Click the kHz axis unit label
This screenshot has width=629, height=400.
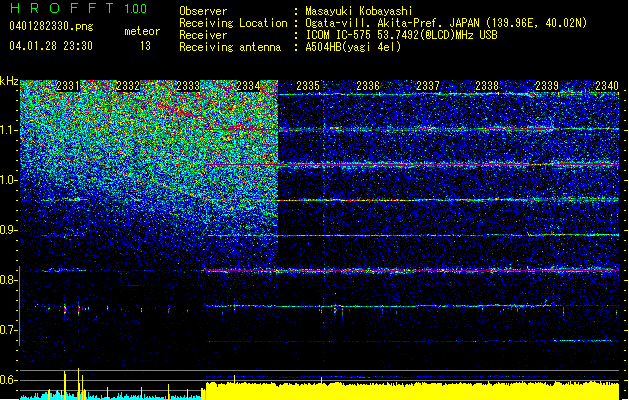pyautogui.click(x=9, y=81)
